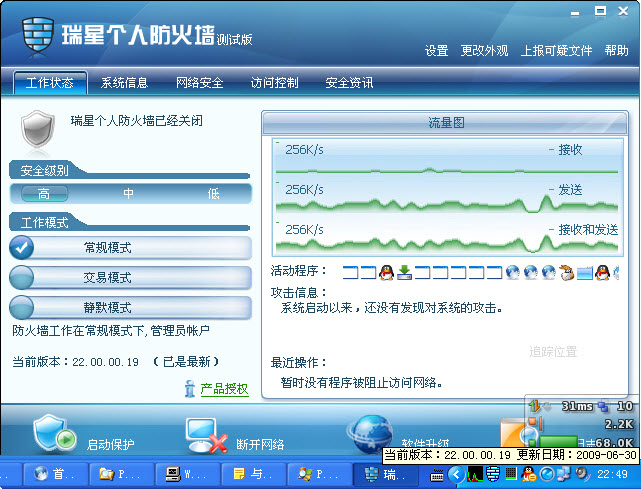Viewport: 641px width, 489px height.
Task: Click the 启动保护 shield icon
Action: [54, 434]
